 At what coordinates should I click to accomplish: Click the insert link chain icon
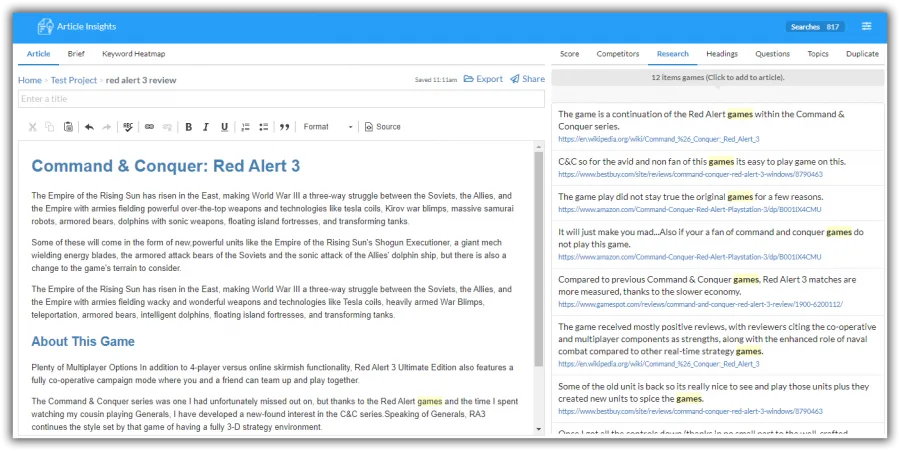149,127
